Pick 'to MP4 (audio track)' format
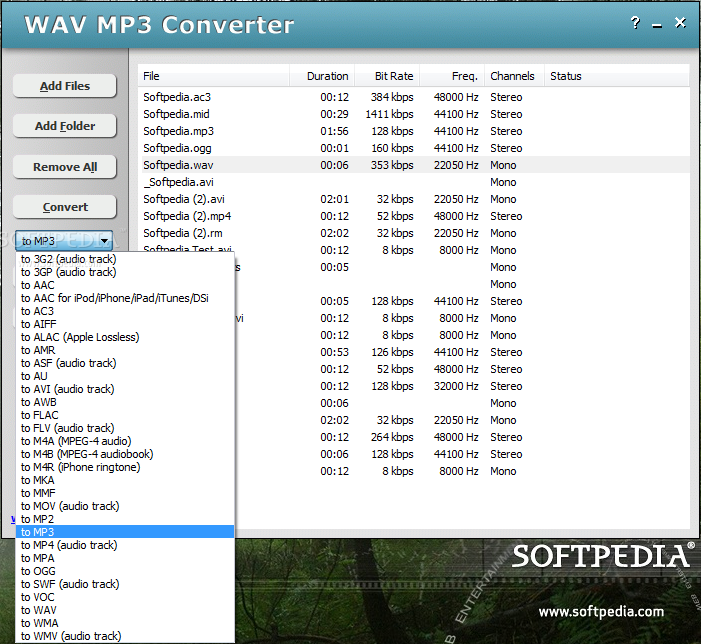Screen dimensions: 701x644 coord(125,545)
